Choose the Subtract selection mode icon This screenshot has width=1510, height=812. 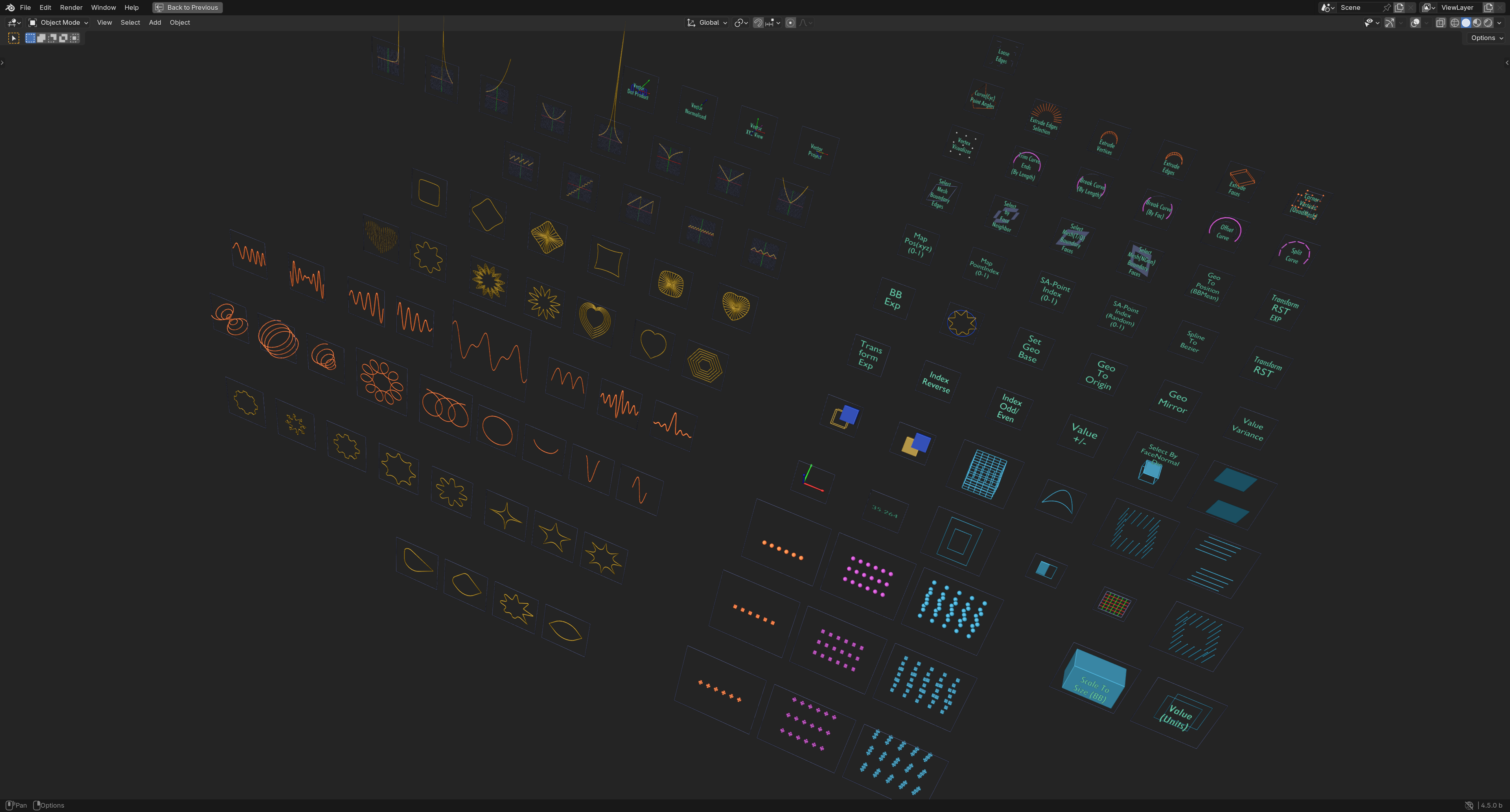(x=52, y=38)
